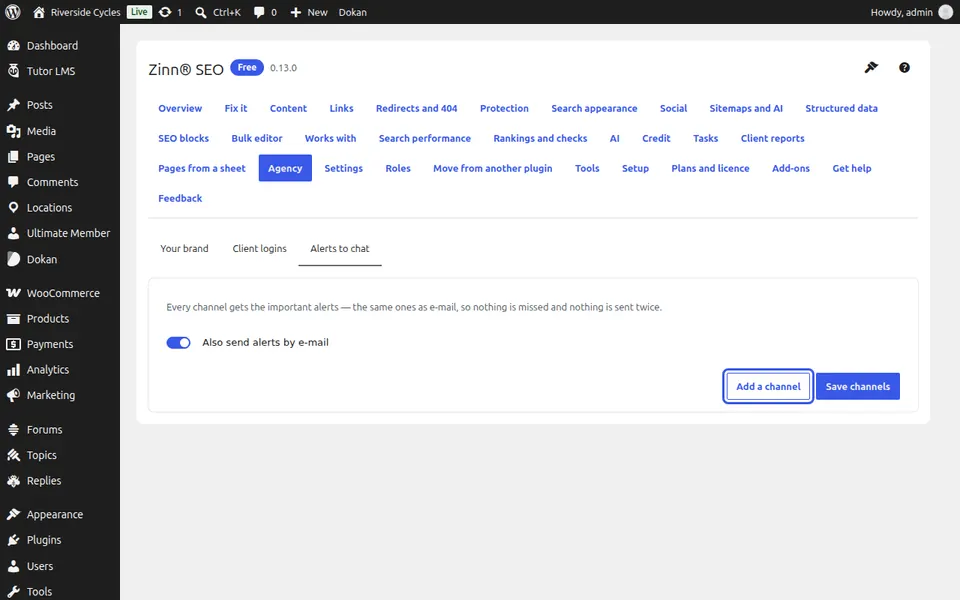This screenshot has width=960, height=600.
Task: Open the Pages from a sheet tab
Action: point(202,168)
